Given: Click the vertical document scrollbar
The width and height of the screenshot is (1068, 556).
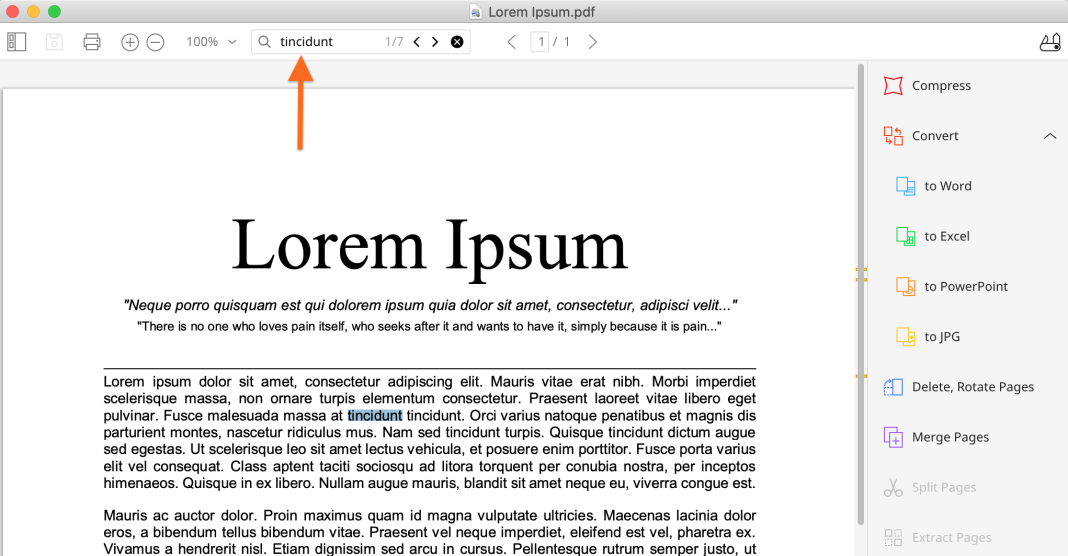Looking at the screenshot, I should pyautogui.click(x=860, y=300).
